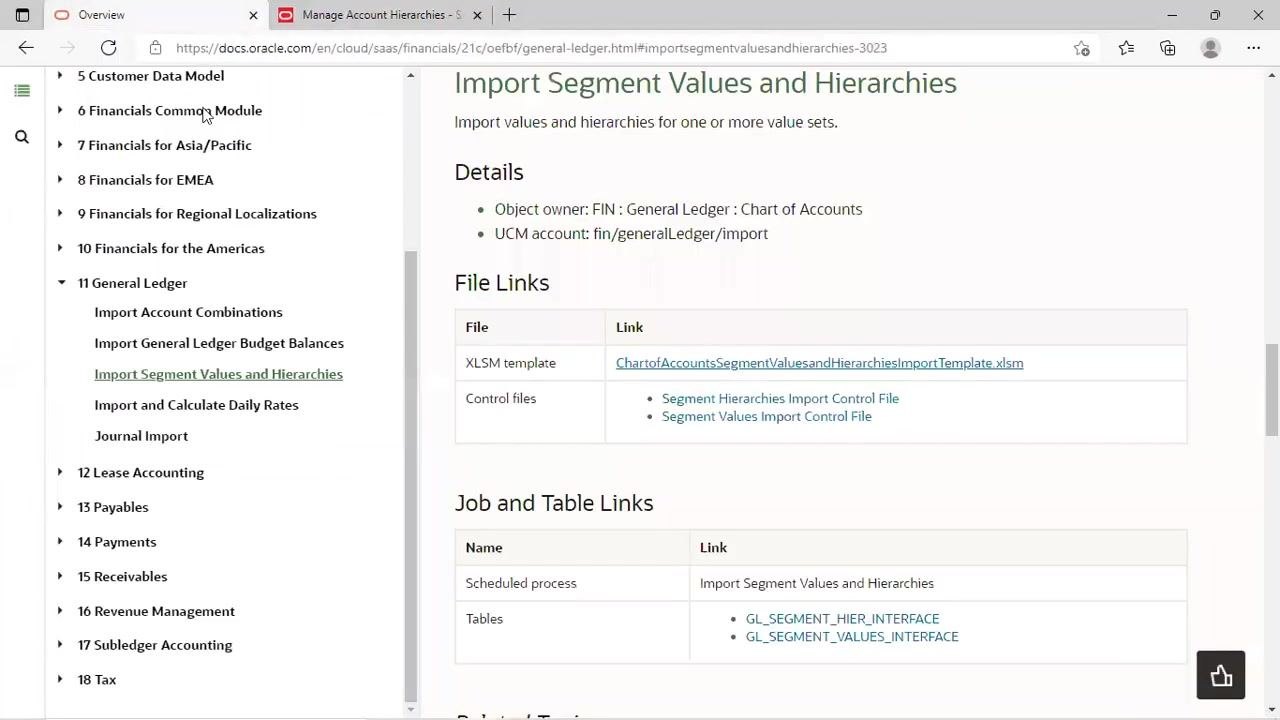Collapse the 11 General Ledger section
The height and width of the screenshot is (720, 1280).
(61, 283)
